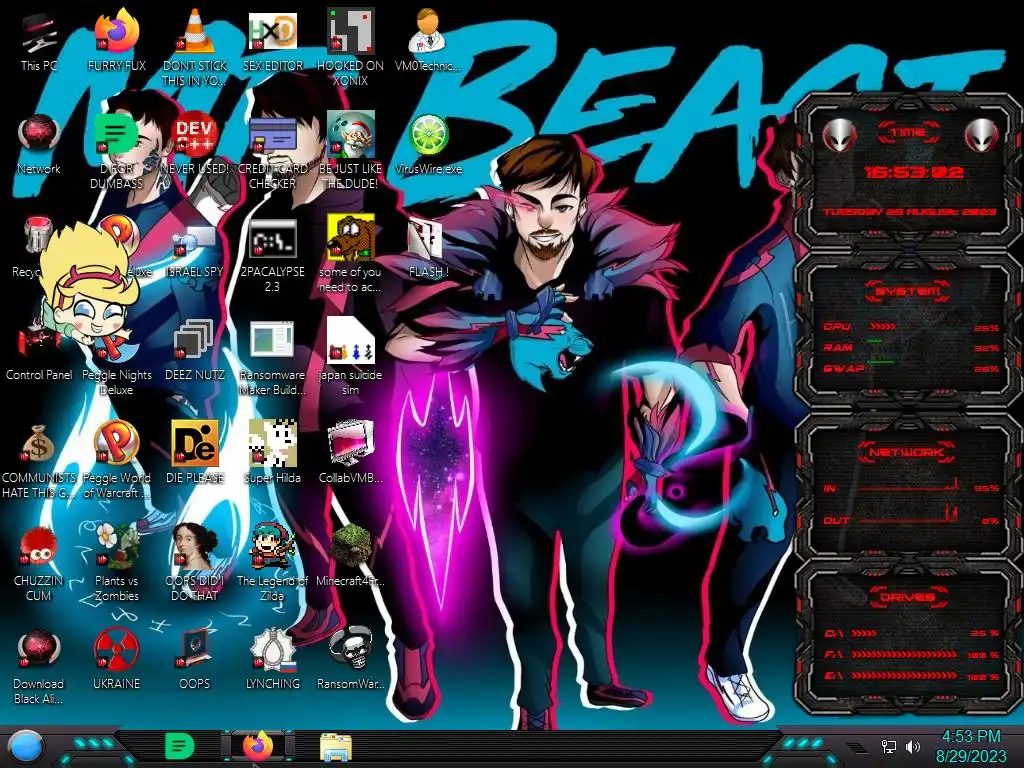The image size is (1024, 768).
Task: Click the F:\ drive usage row
Action: tap(912, 654)
